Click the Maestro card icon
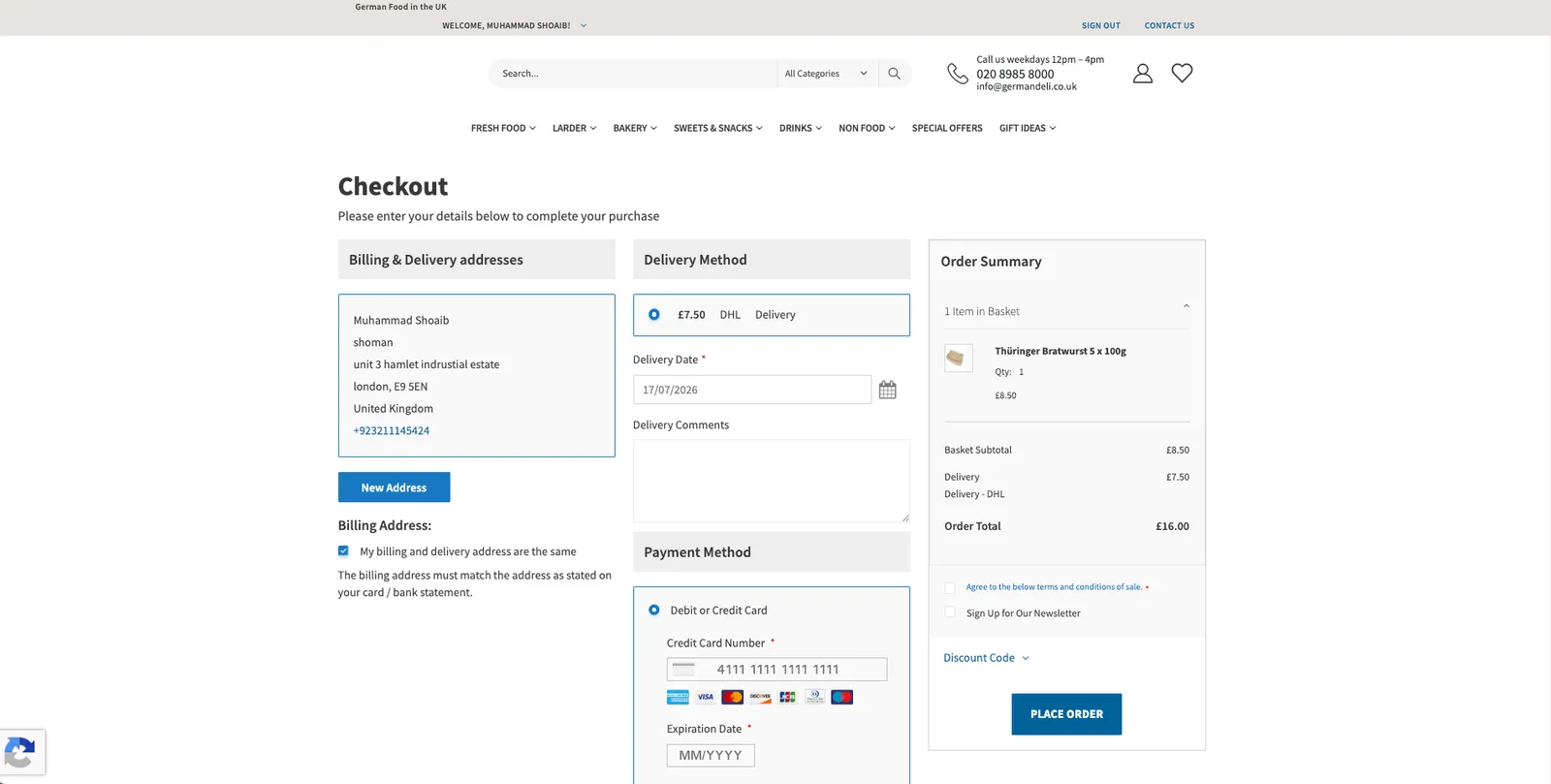The image size is (1551, 784). click(842, 697)
